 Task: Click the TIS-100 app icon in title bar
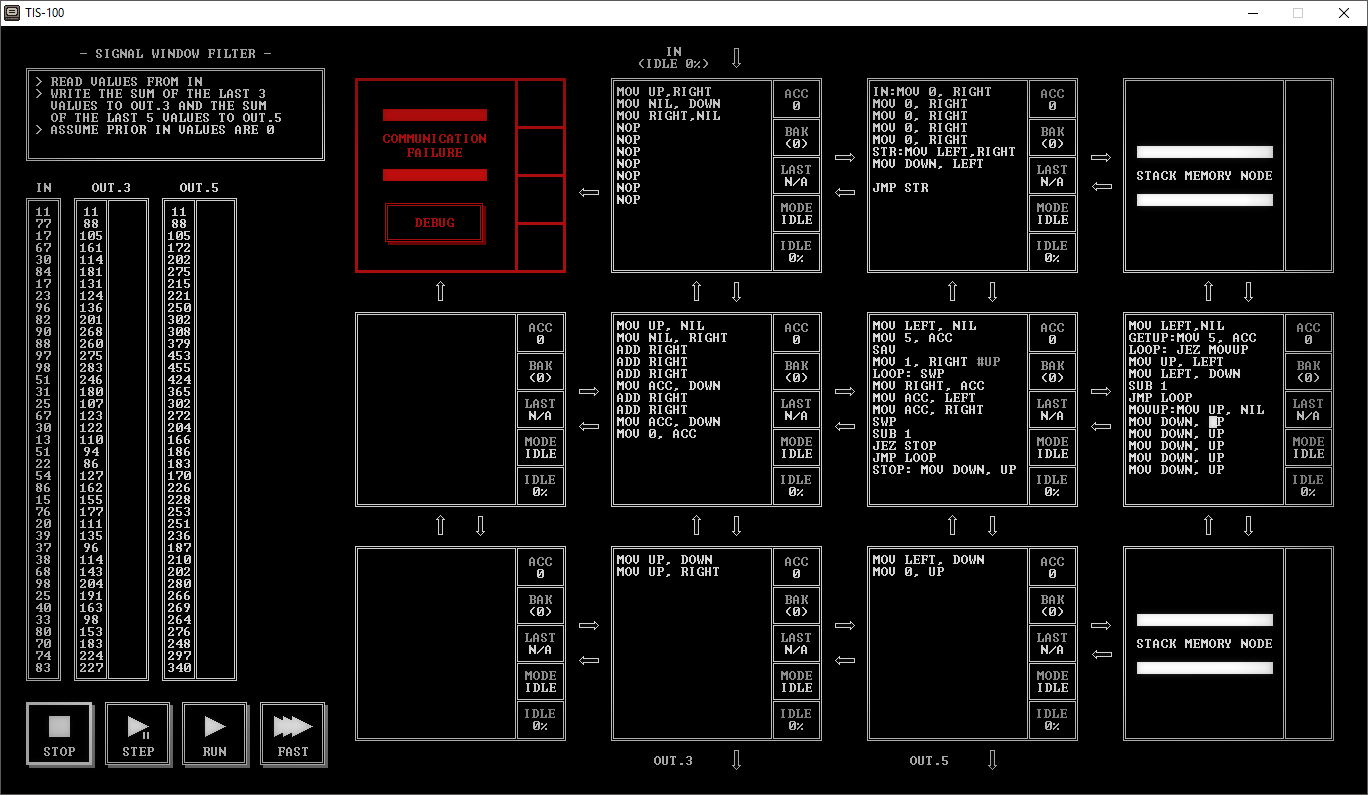point(11,13)
